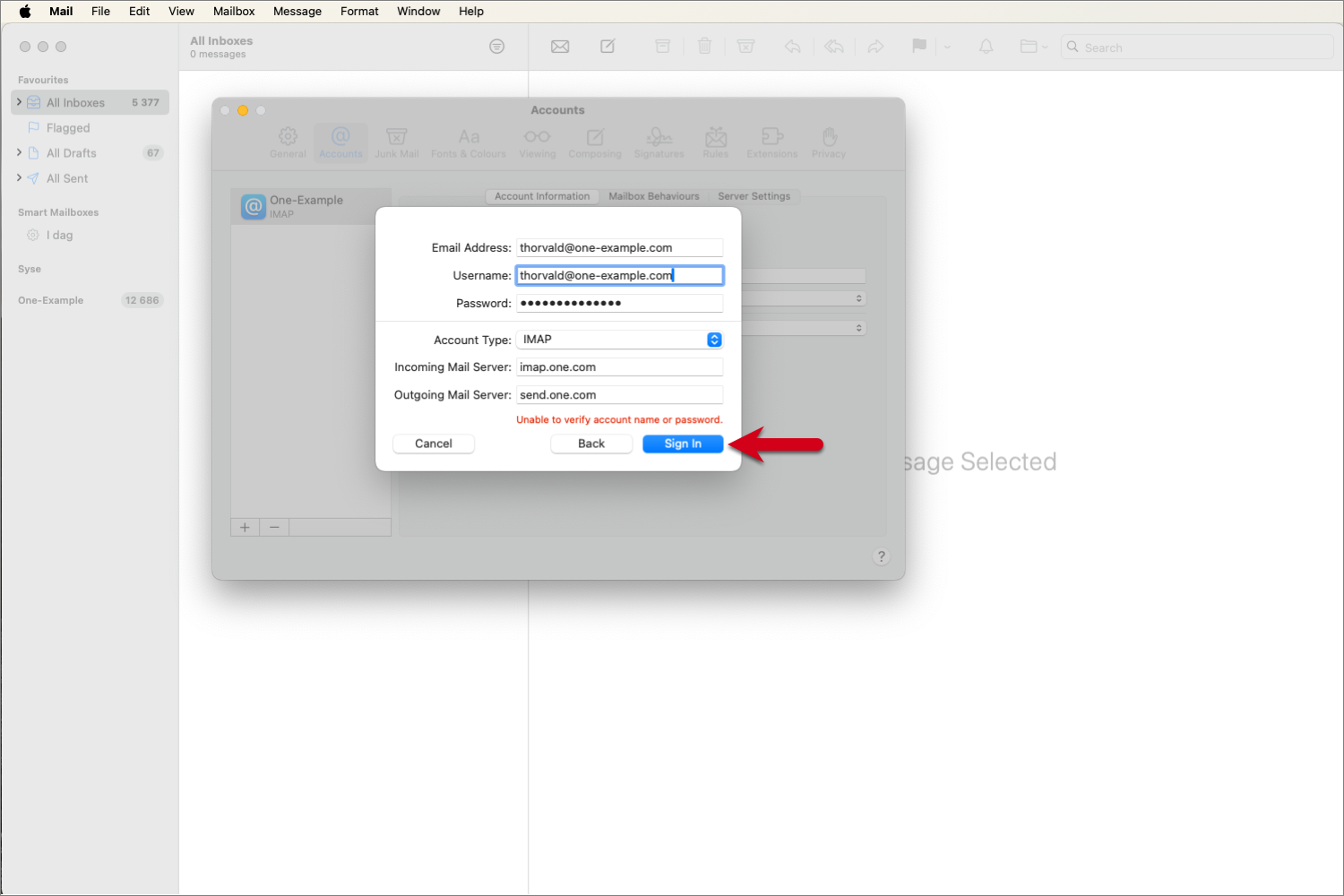Screen dimensions: 1344x896
Task: Click the forward arrow icon
Action: point(875,47)
